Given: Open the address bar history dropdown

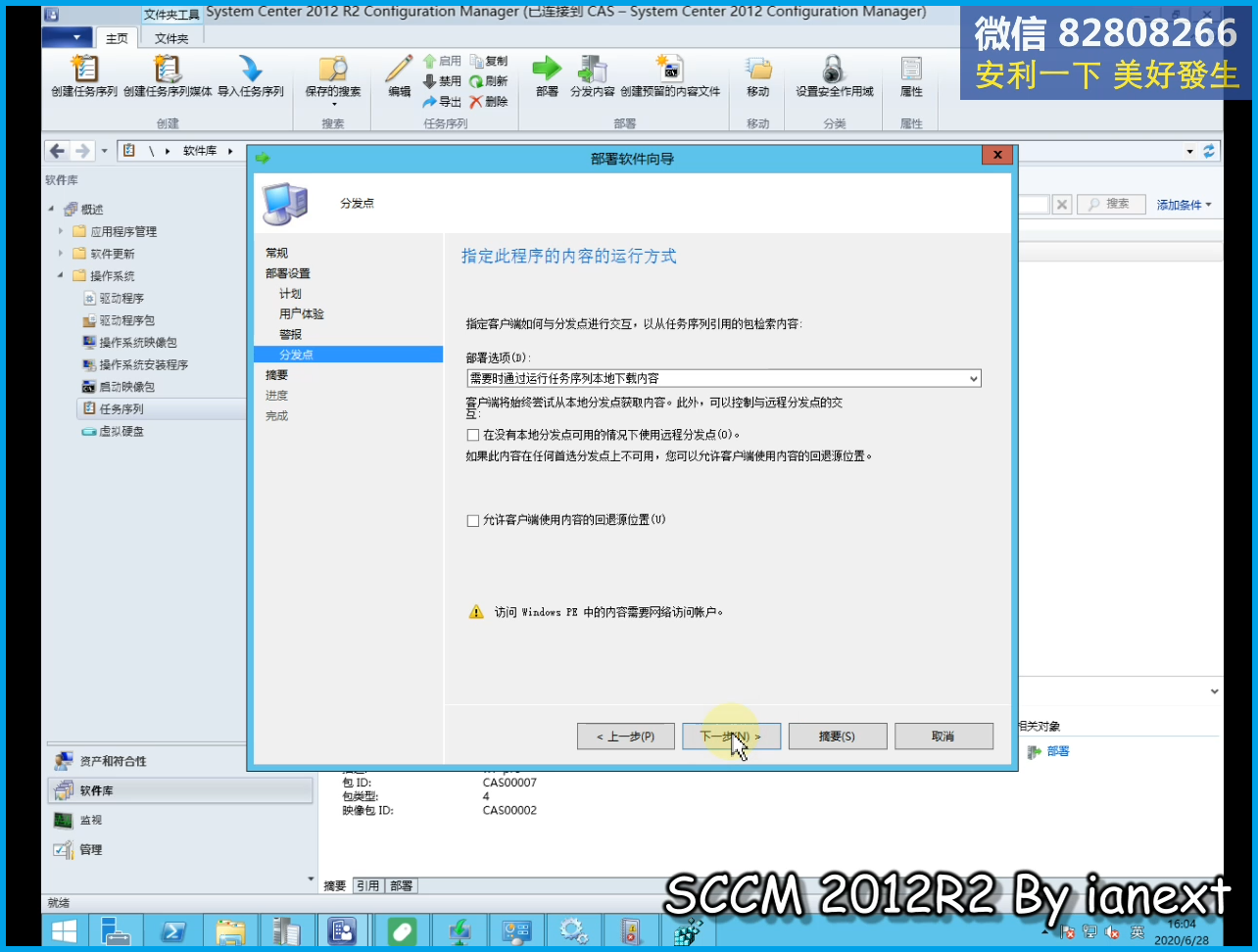Looking at the screenshot, I should (1190, 151).
